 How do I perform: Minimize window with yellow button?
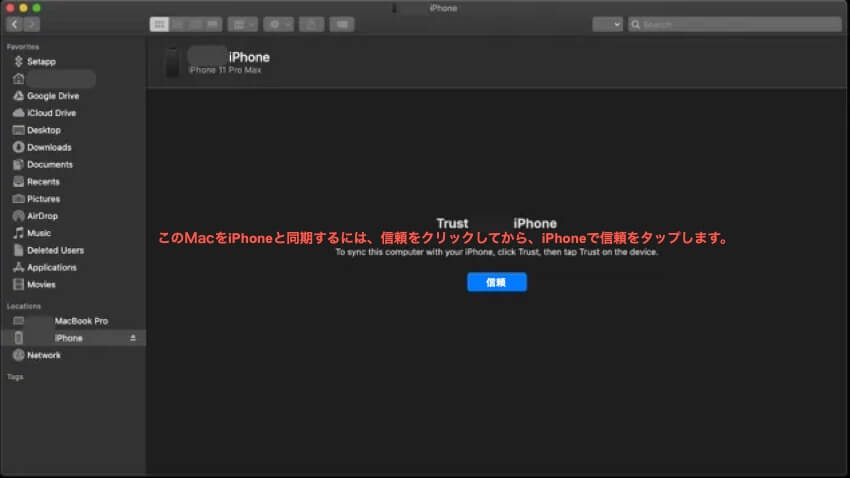click(x=23, y=8)
